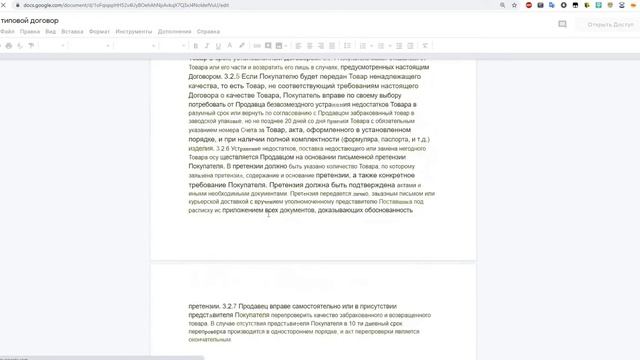Clear formatting with toolbar icon
This screenshot has width=640, height=360.
pos(425,46)
